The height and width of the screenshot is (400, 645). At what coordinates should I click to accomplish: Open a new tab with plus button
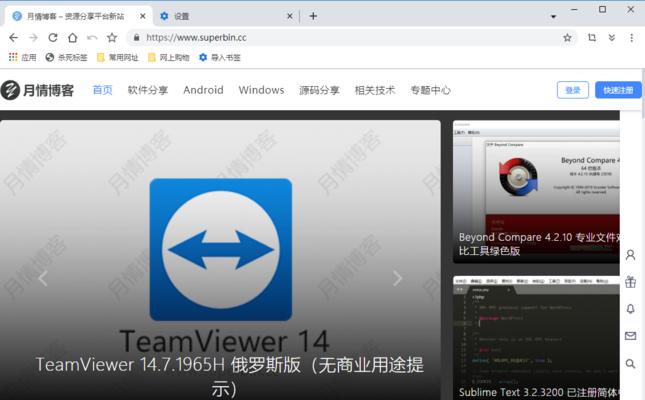(x=313, y=16)
